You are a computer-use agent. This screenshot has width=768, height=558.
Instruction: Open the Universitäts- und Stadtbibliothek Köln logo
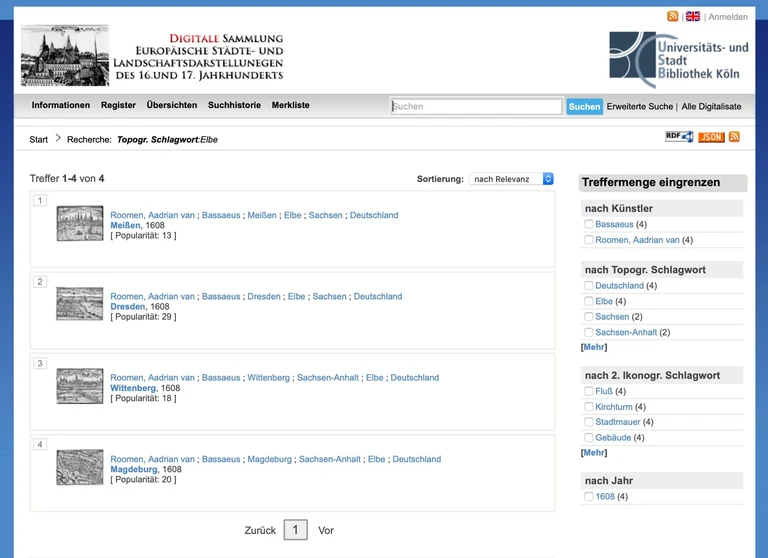click(678, 59)
